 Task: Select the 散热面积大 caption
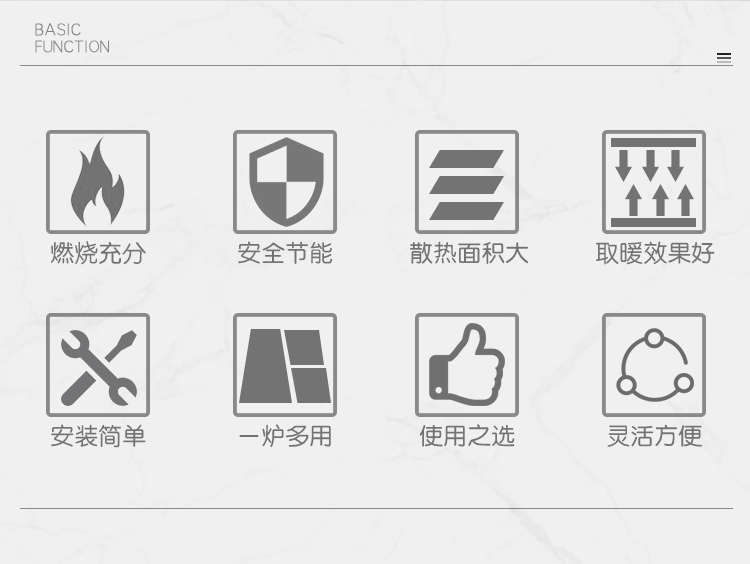[469, 253]
